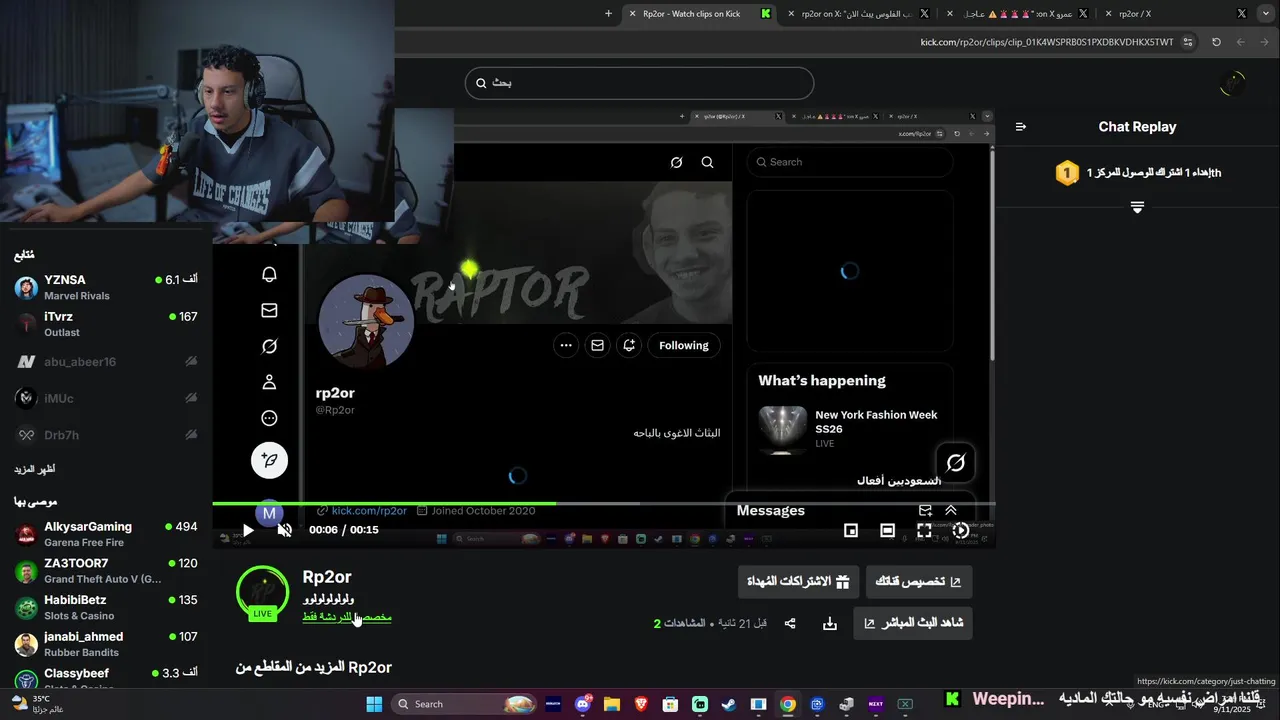Open File Explorer from the taskbar
The image size is (1280, 720).
click(612, 704)
